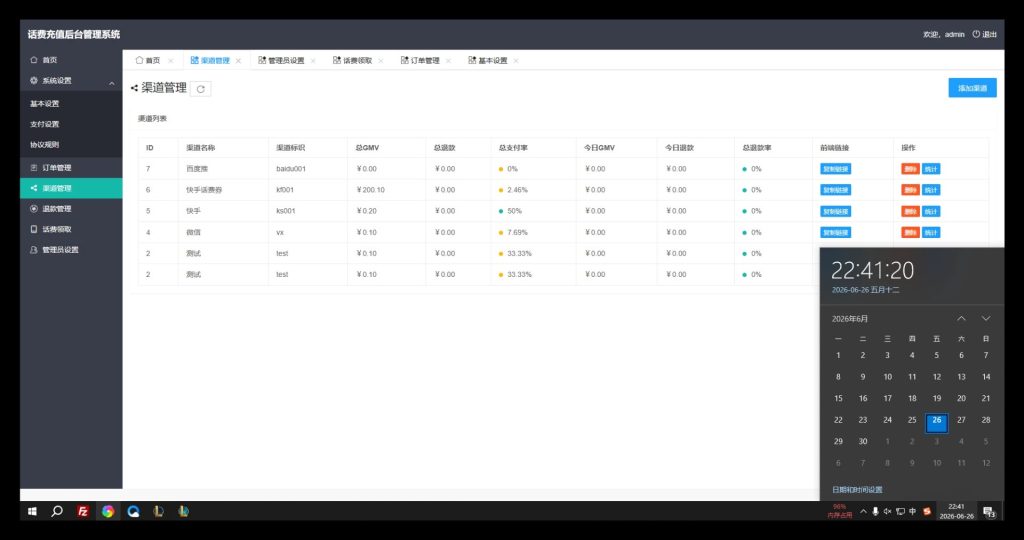
Task: Click the microphone tray icon
Action: click(x=875, y=511)
